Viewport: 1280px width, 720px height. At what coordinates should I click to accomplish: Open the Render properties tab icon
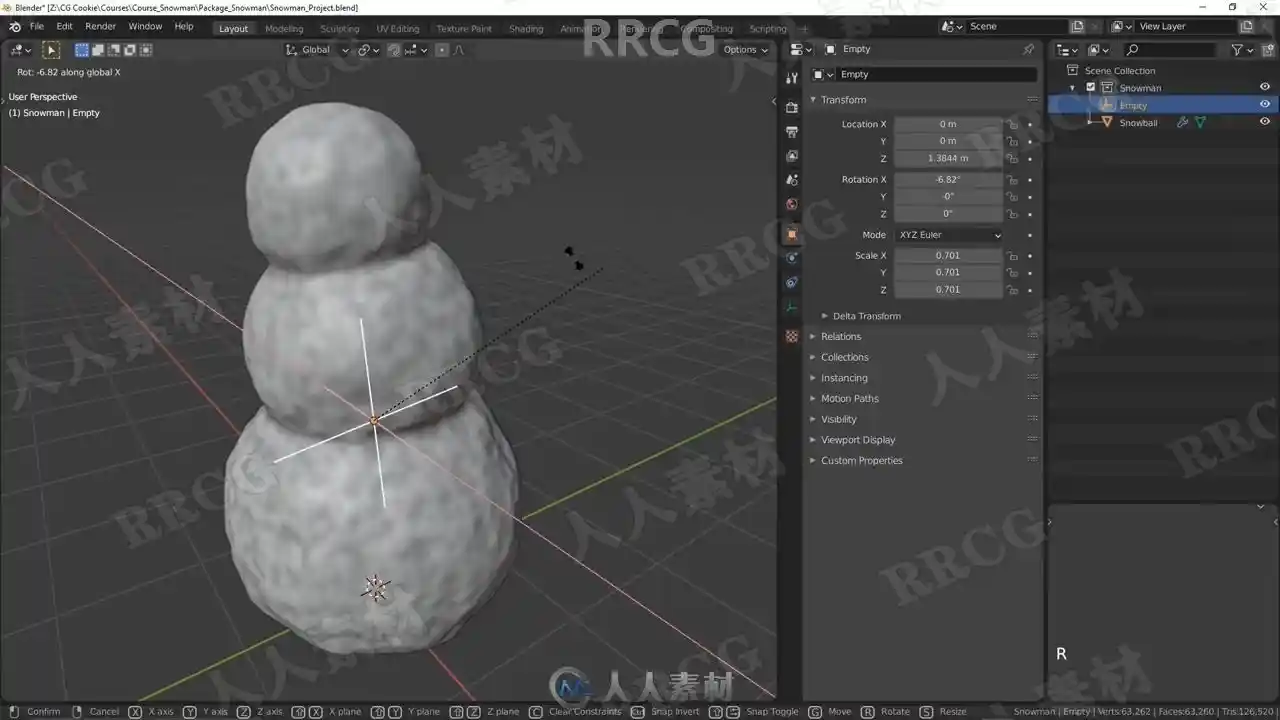(x=792, y=107)
